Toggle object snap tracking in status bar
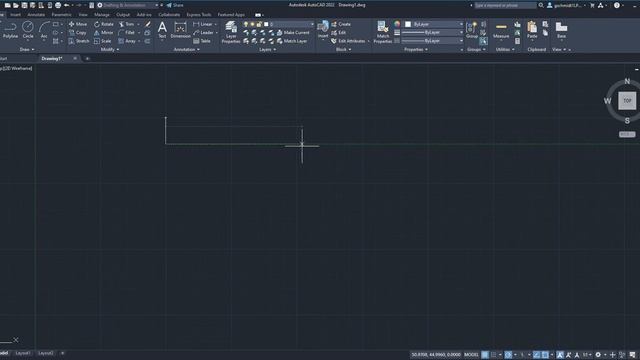The height and width of the screenshot is (360, 640). coord(536,355)
